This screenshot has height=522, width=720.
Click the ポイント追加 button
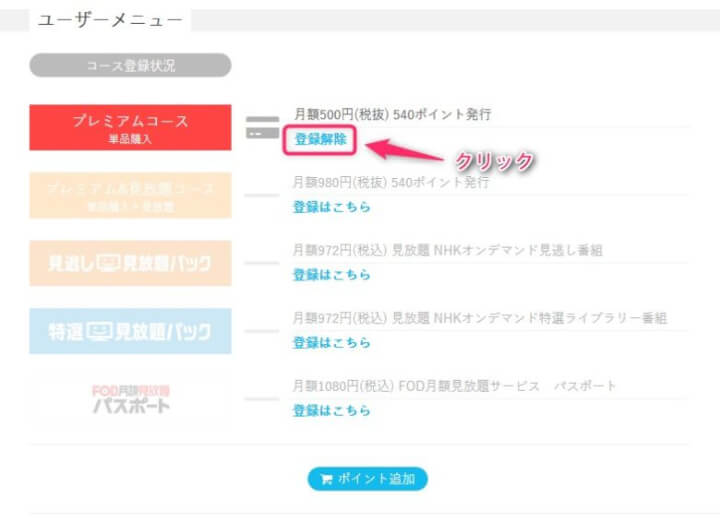367,479
